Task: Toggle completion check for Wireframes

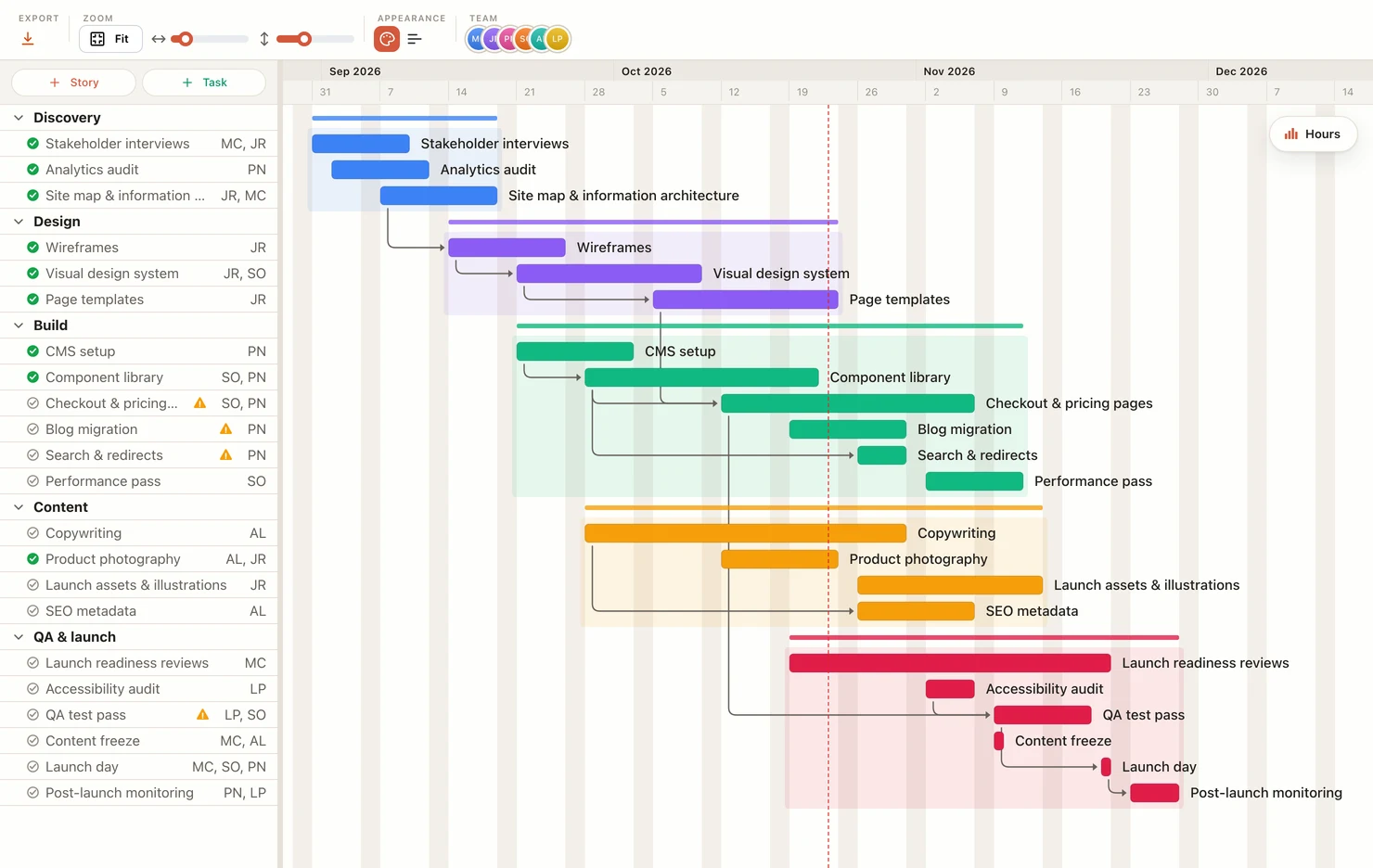Action: coord(32,248)
